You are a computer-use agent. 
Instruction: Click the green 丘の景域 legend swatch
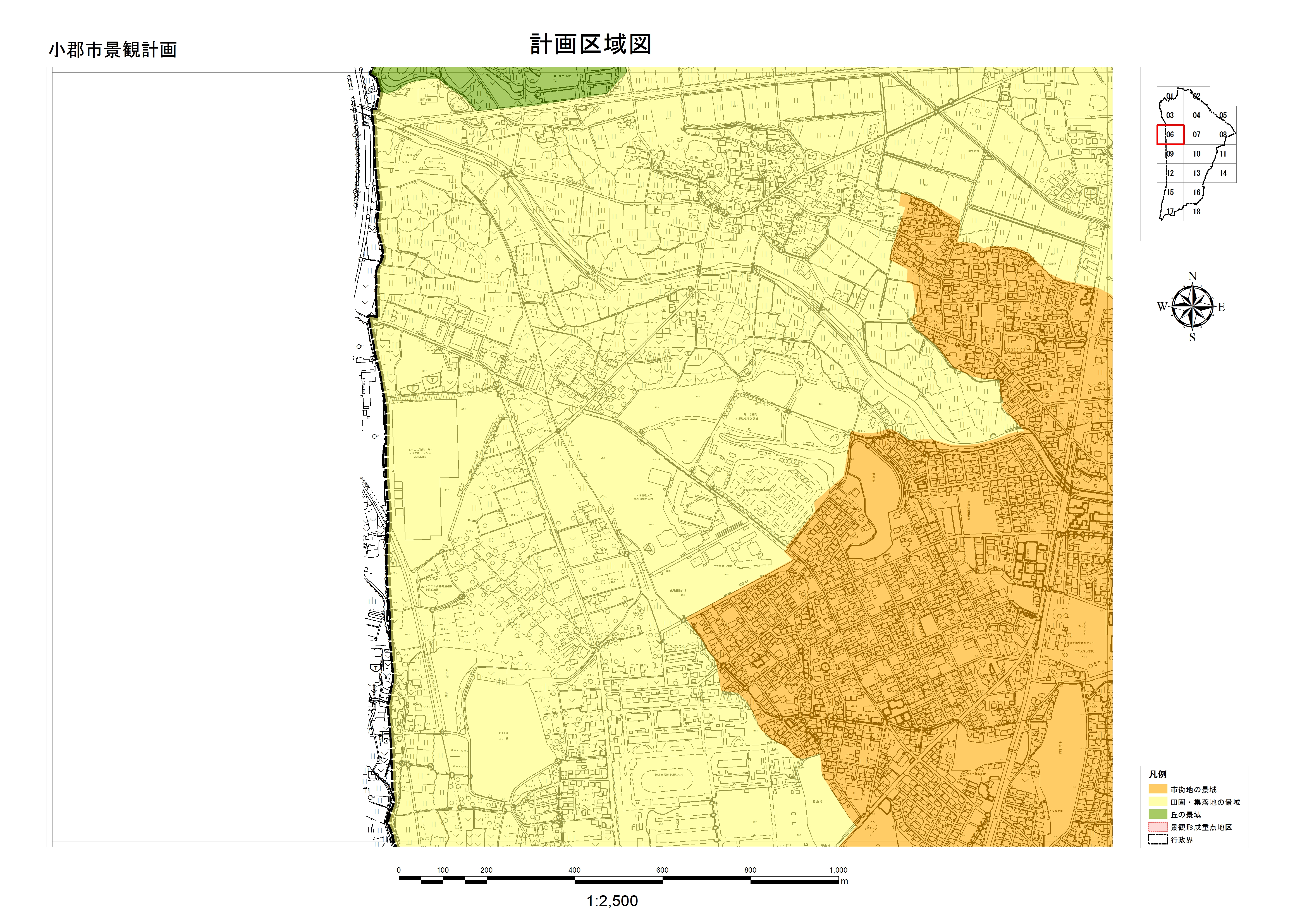[x=1158, y=815]
